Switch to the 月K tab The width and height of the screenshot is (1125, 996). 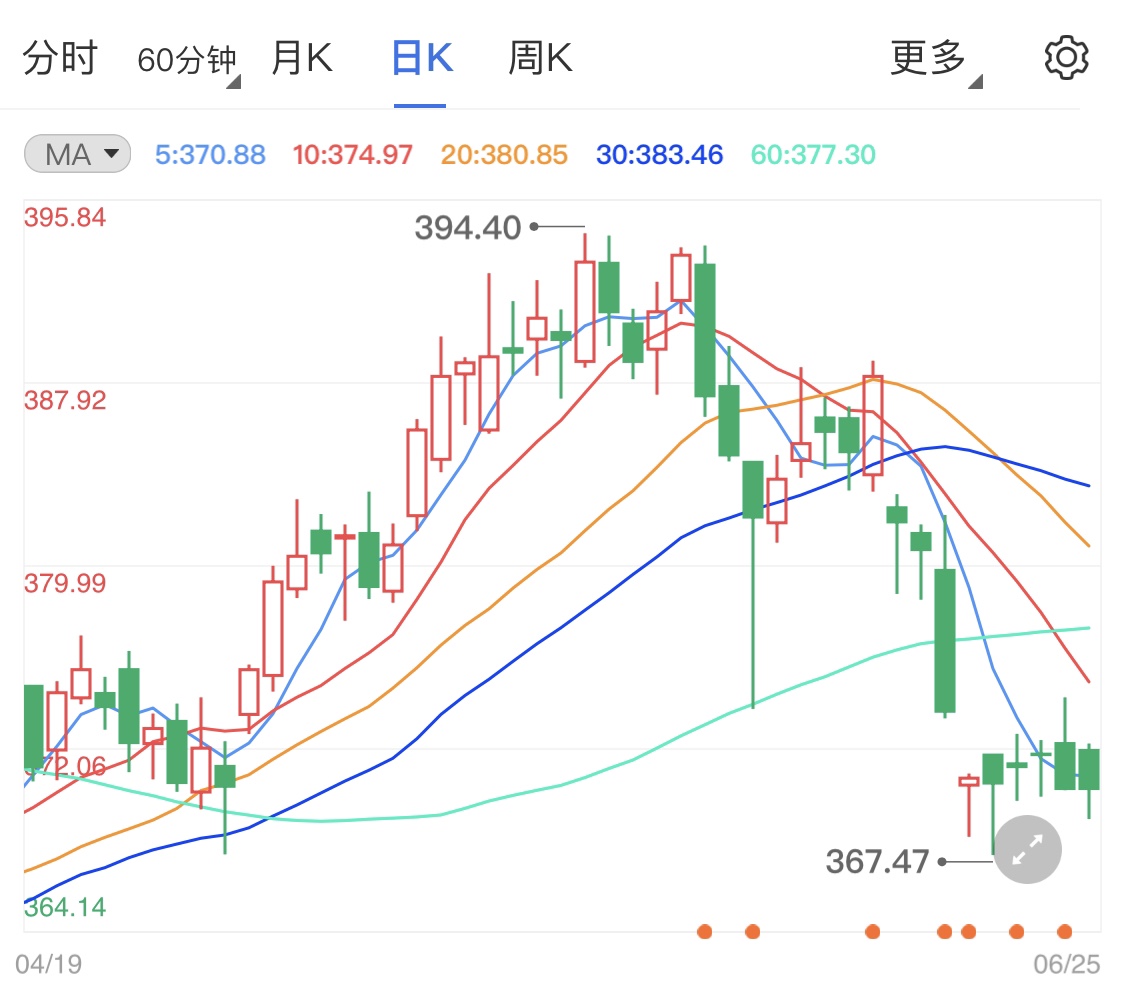pyautogui.click(x=302, y=58)
